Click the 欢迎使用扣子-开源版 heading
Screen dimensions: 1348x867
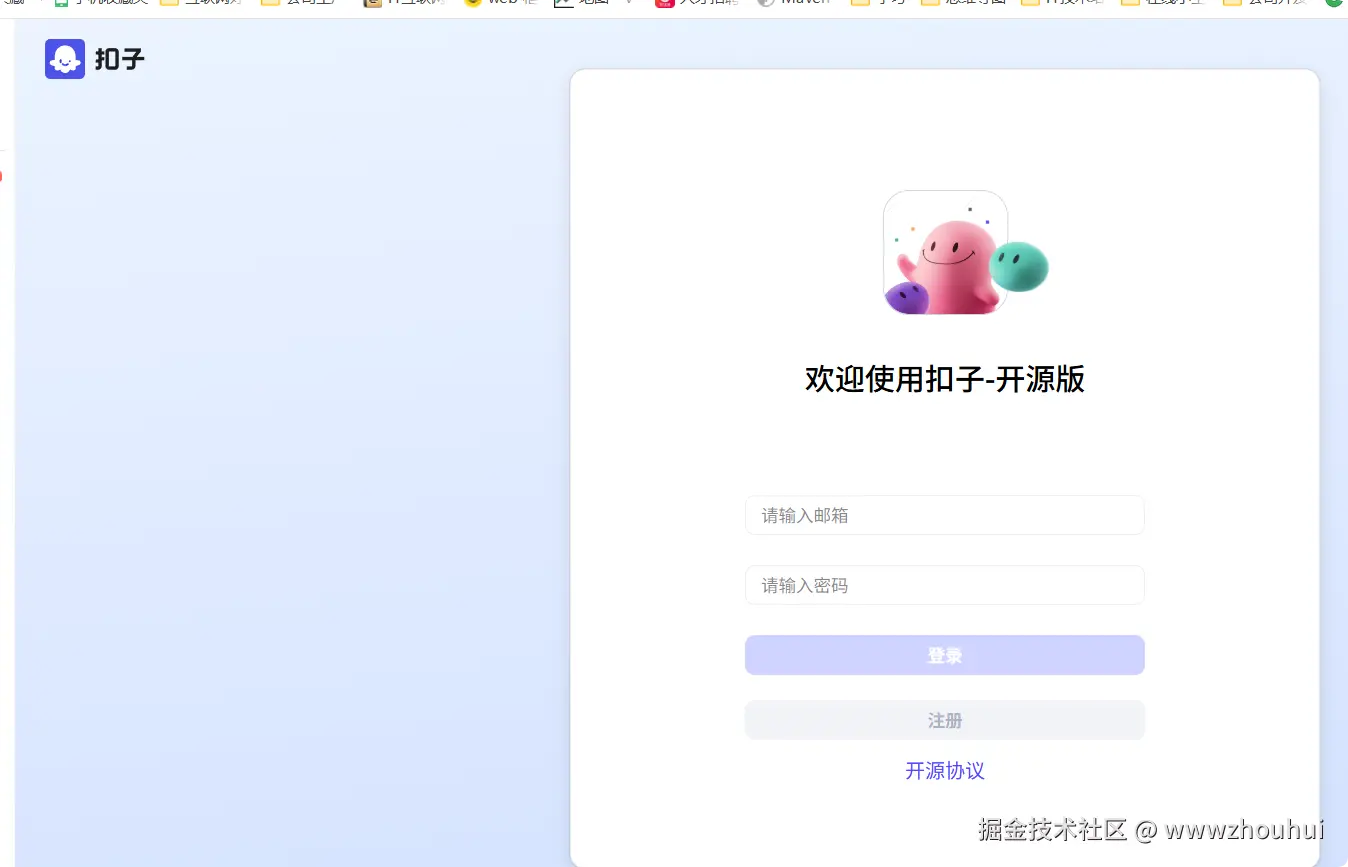click(945, 379)
